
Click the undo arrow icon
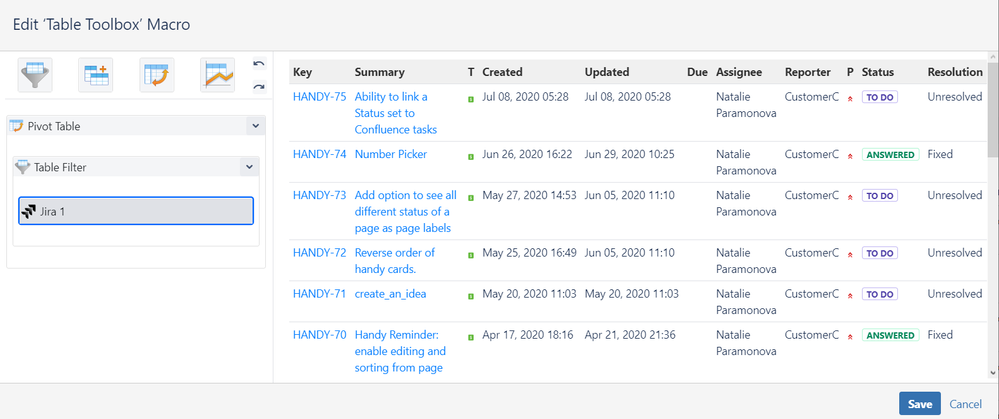point(259,64)
